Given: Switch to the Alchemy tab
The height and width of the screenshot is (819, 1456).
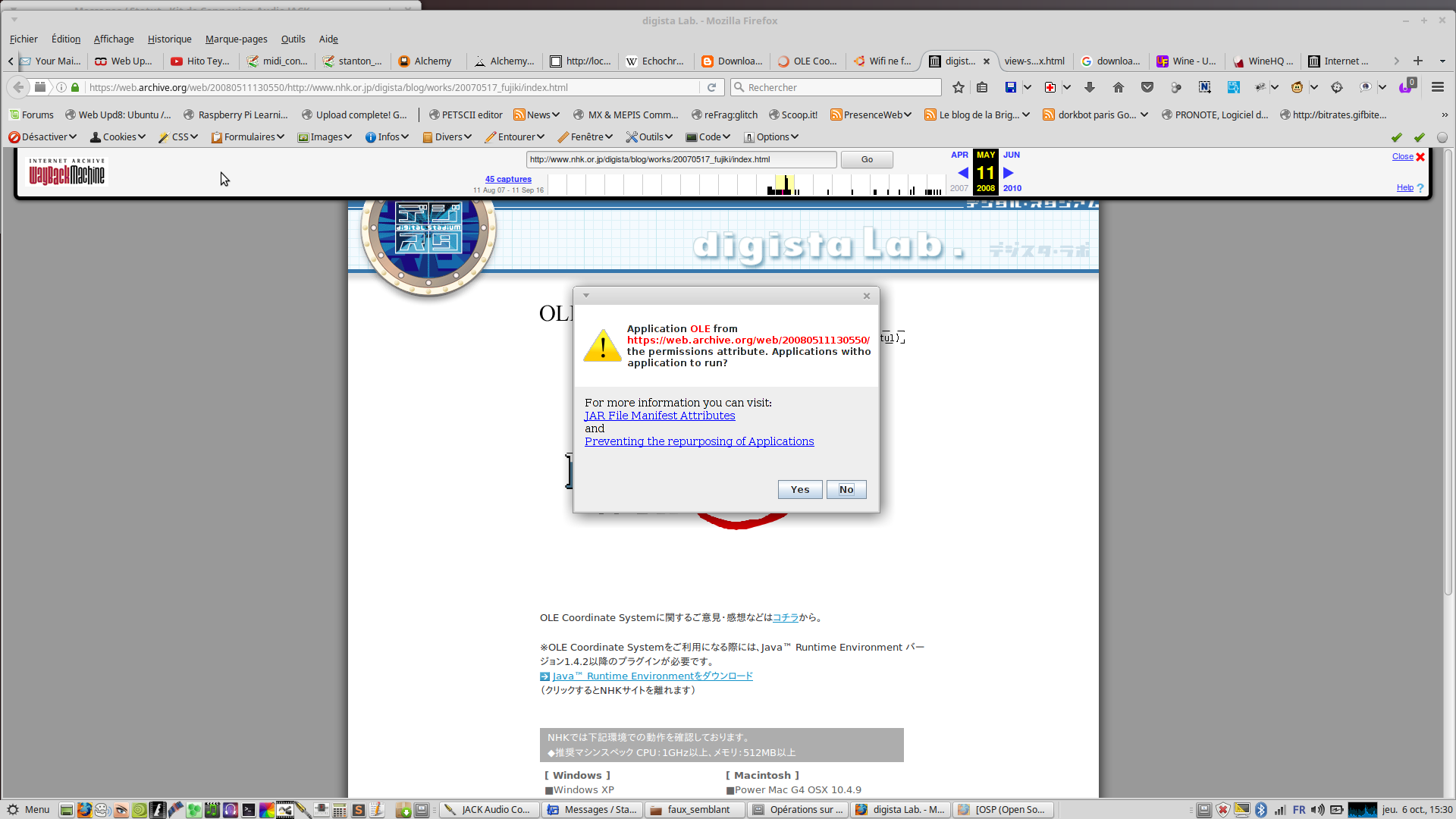Looking at the screenshot, I should click(x=432, y=61).
